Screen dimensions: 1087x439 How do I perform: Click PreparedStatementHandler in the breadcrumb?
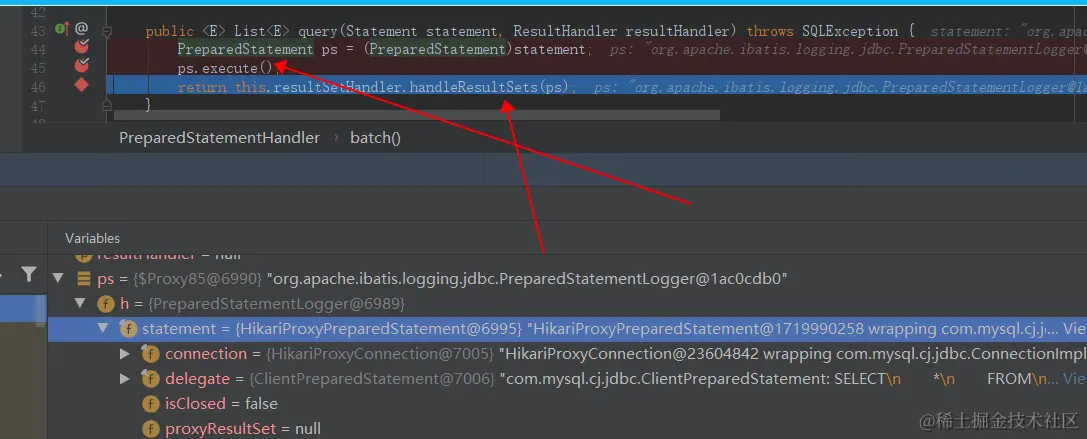coord(219,137)
